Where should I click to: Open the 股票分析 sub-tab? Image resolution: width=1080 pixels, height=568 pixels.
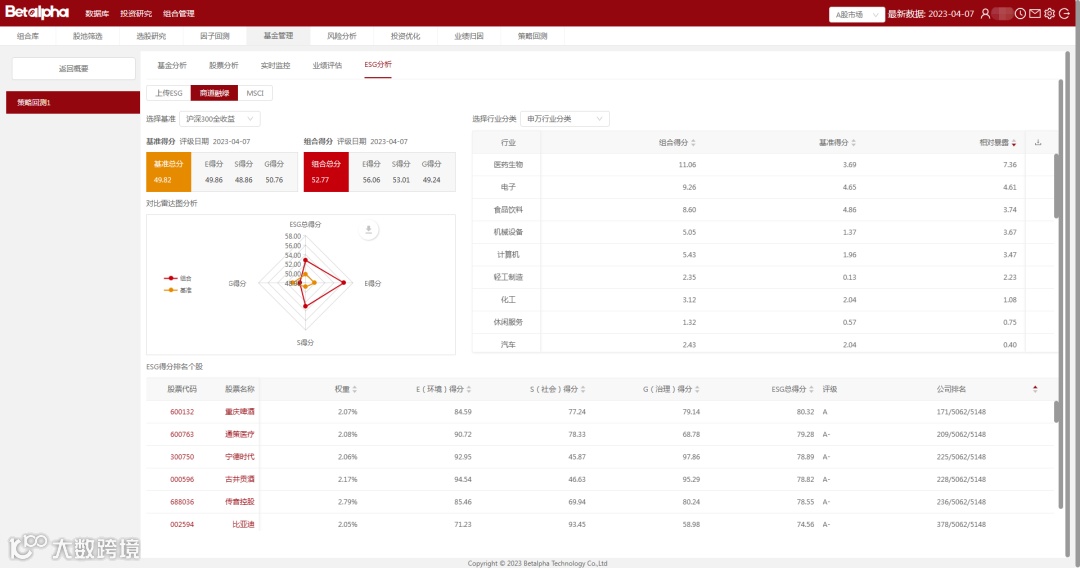coord(223,65)
